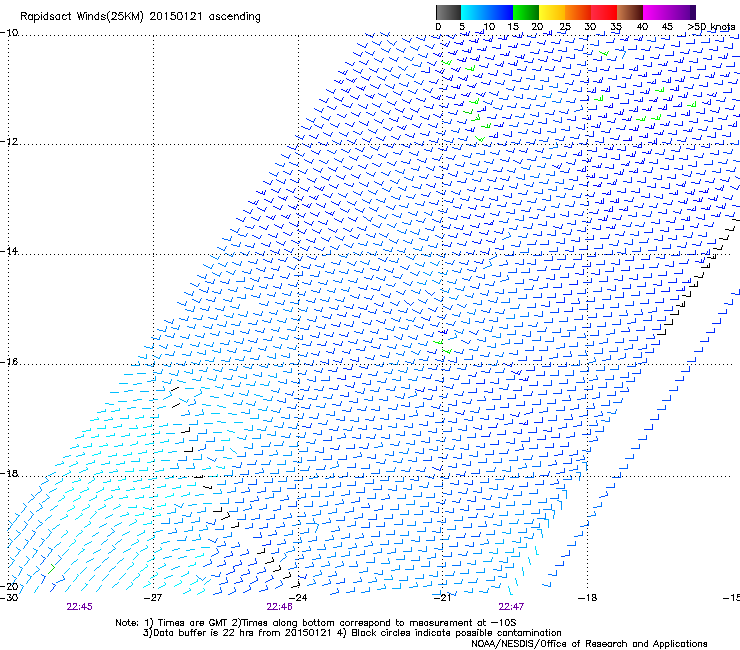Click the '>50 knots' legend label
This screenshot has height=650, width=740.
(x=711, y=26)
